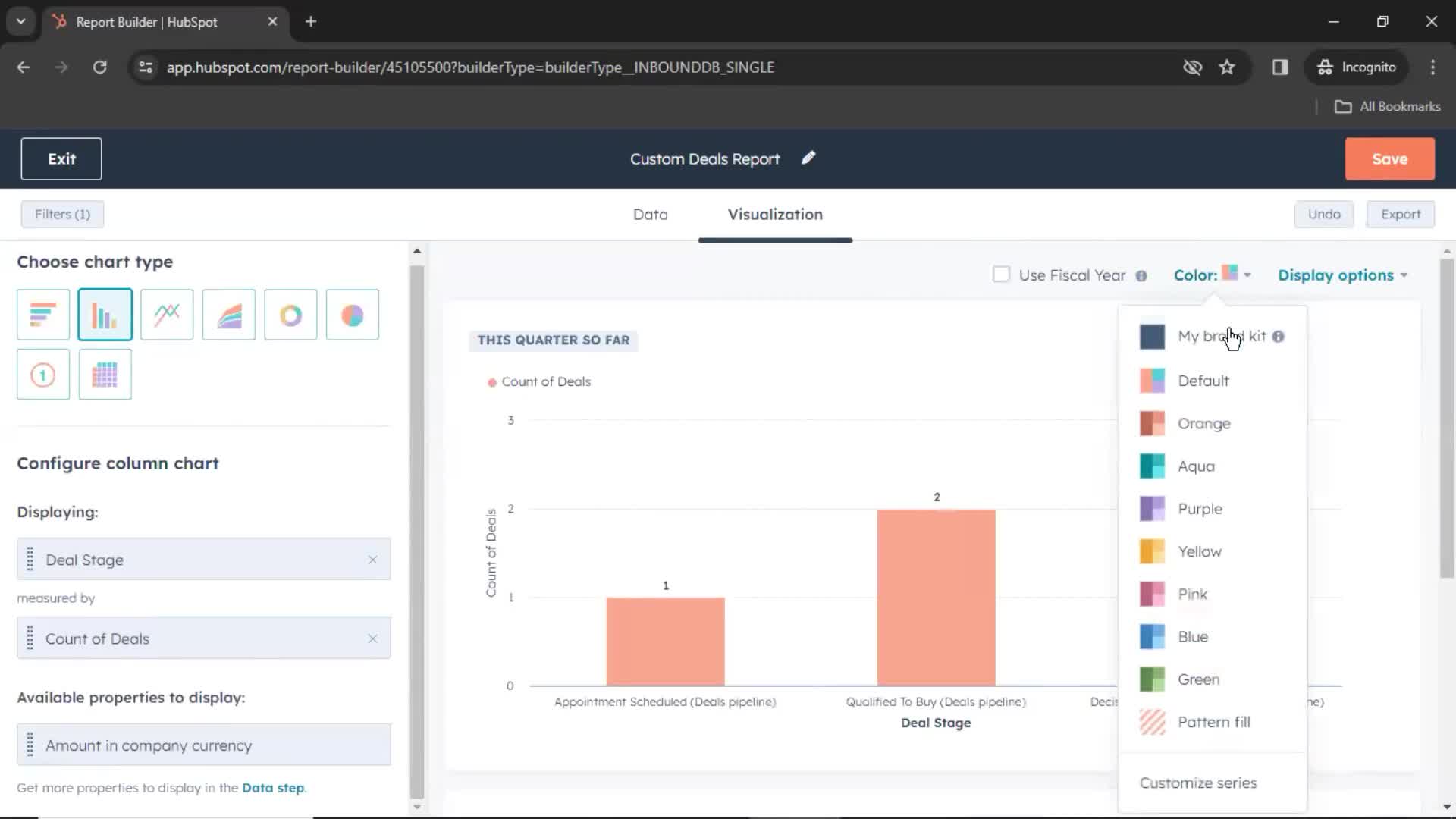Select the horizontal bar chart type
The width and height of the screenshot is (1456, 819).
tap(43, 315)
